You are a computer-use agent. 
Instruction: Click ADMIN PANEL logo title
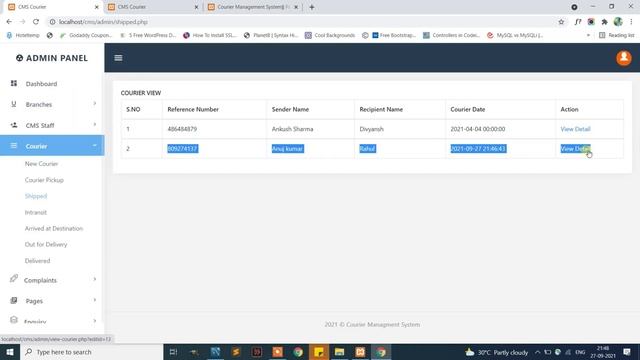[52, 58]
